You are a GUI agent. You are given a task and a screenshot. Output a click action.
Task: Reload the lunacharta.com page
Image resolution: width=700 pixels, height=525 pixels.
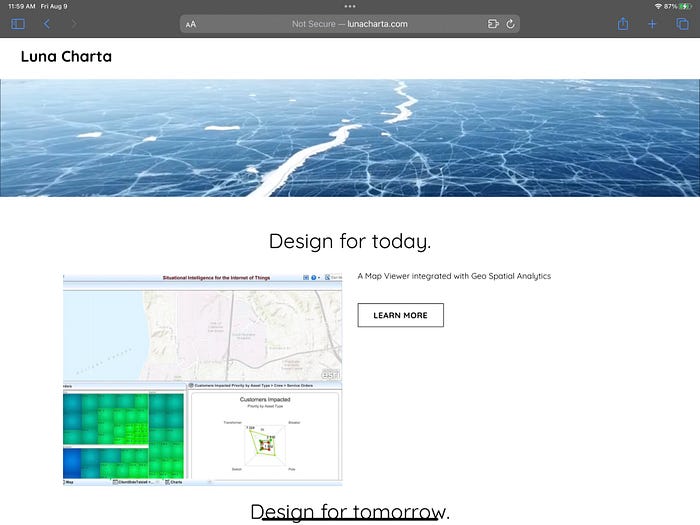tap(510, 24)
